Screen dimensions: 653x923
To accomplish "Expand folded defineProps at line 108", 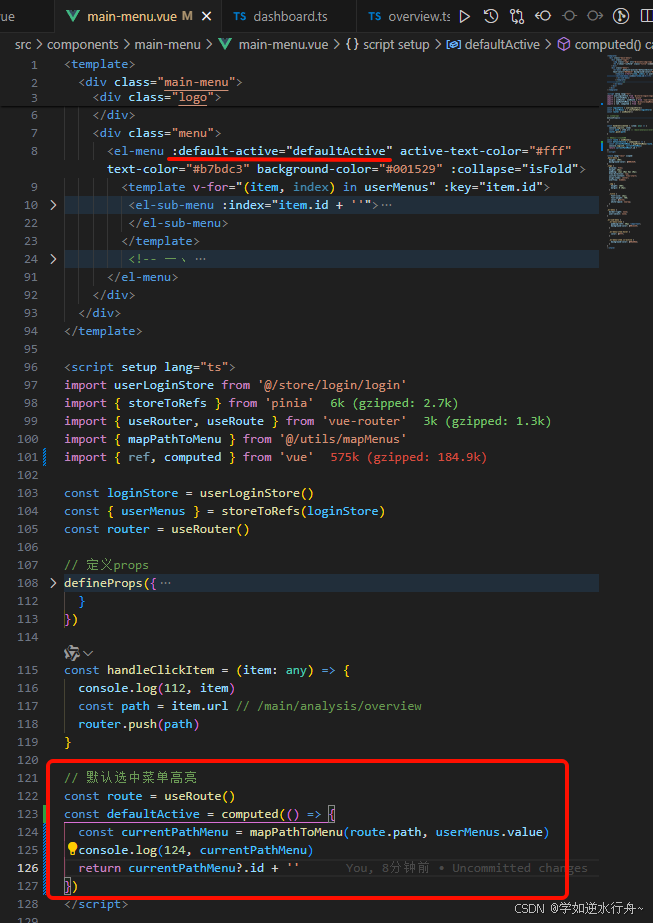I will (x=54, y=583).
